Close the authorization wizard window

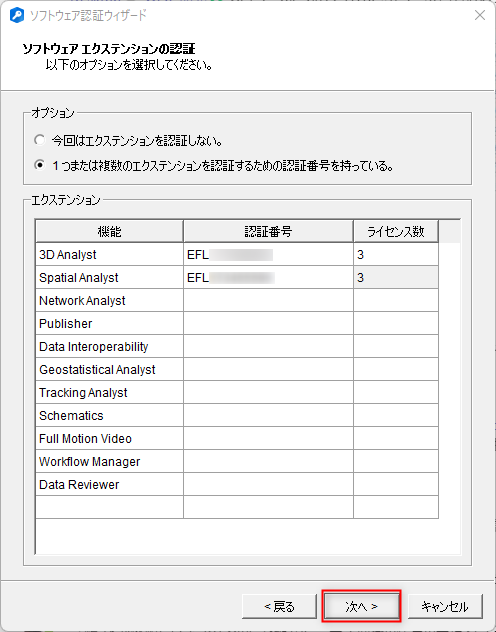click(479, 15)
